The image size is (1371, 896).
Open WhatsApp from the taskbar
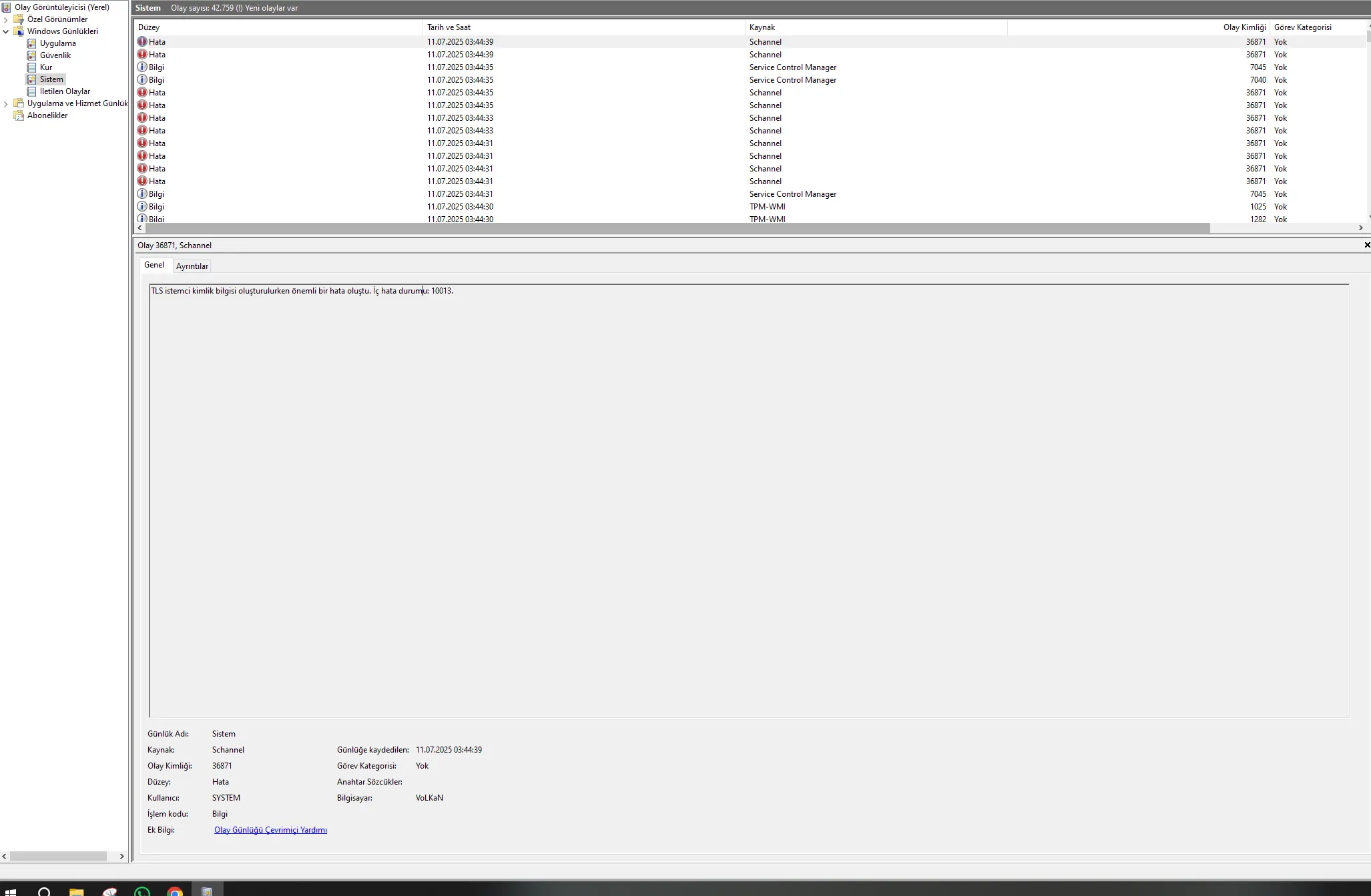[142, 891]
